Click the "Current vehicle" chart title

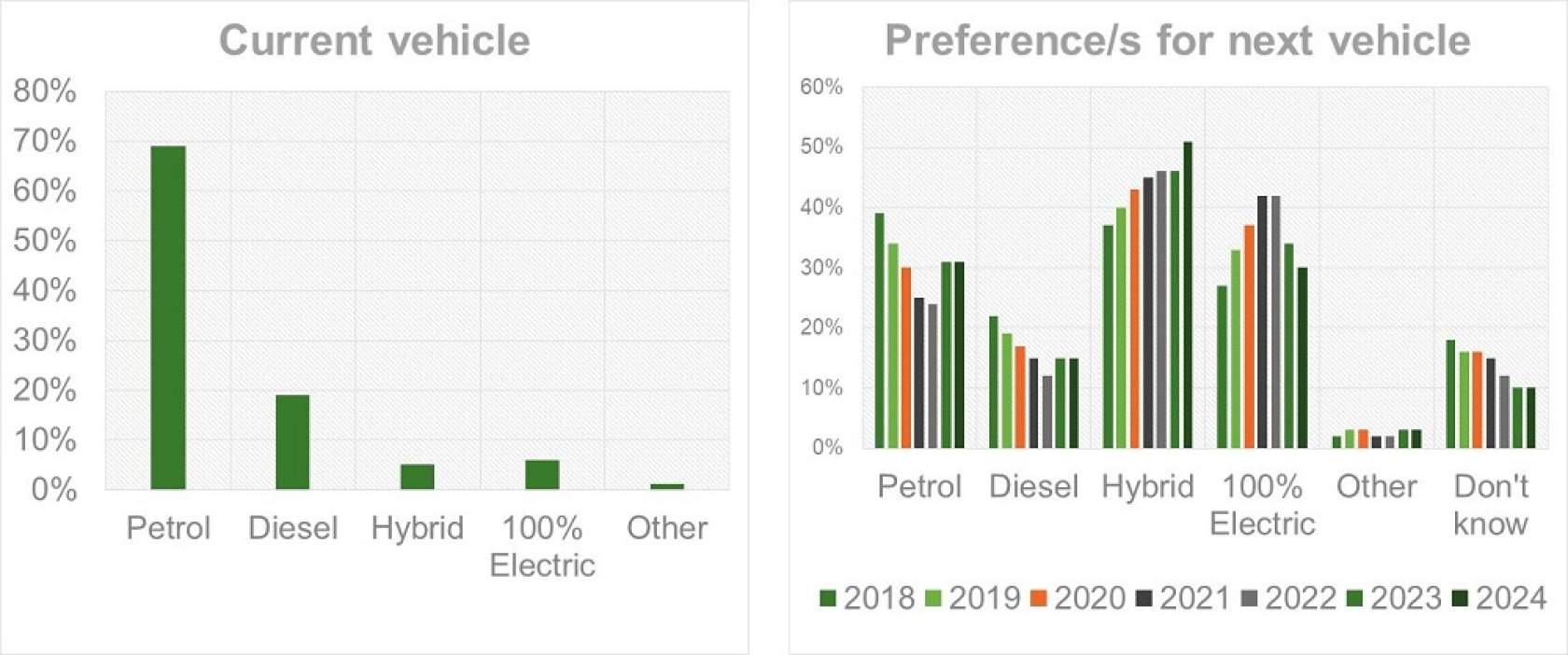point(374,41)
